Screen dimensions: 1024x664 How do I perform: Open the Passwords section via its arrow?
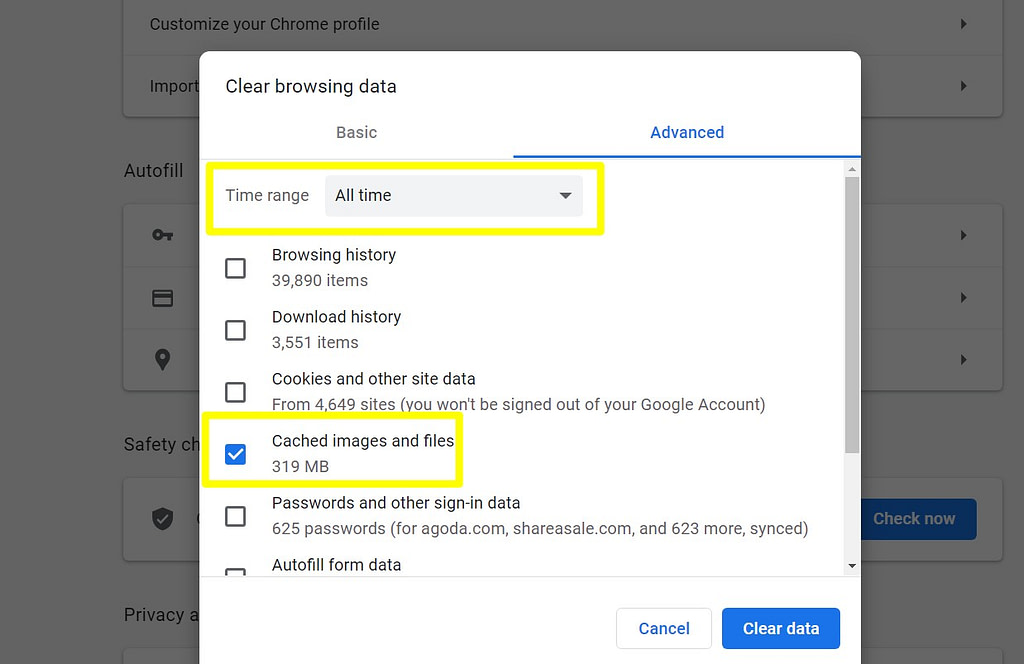[963, 234]
